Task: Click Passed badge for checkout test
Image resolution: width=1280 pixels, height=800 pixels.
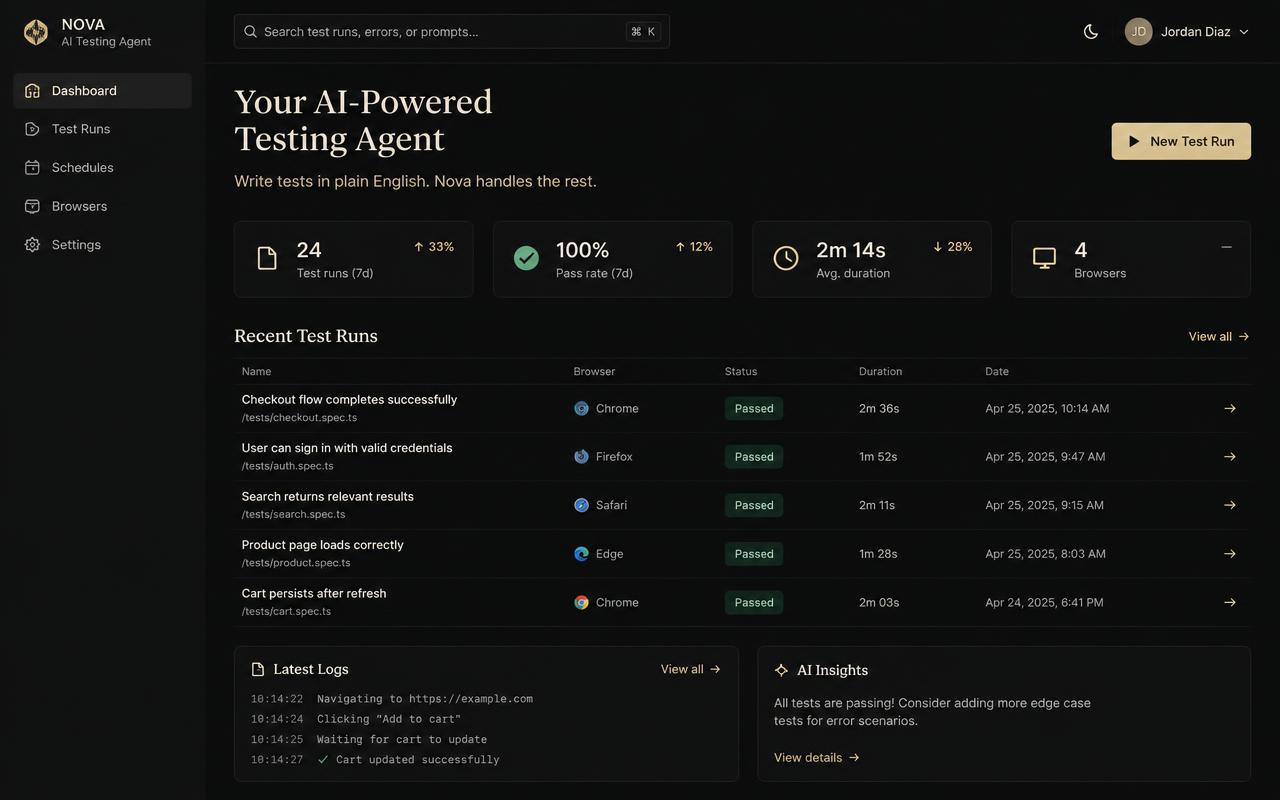Action: 754,408
